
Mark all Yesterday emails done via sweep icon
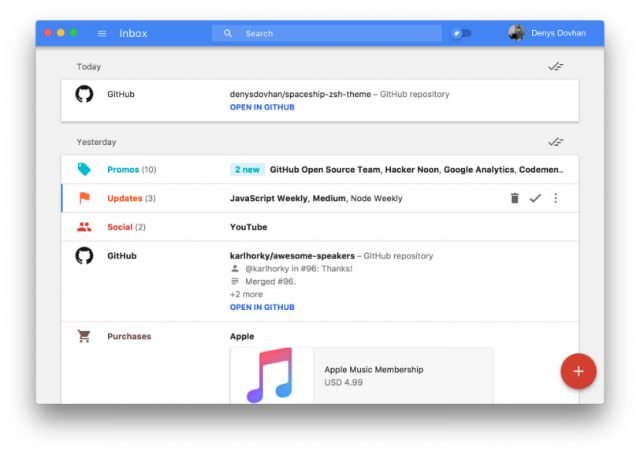[556, 142]
